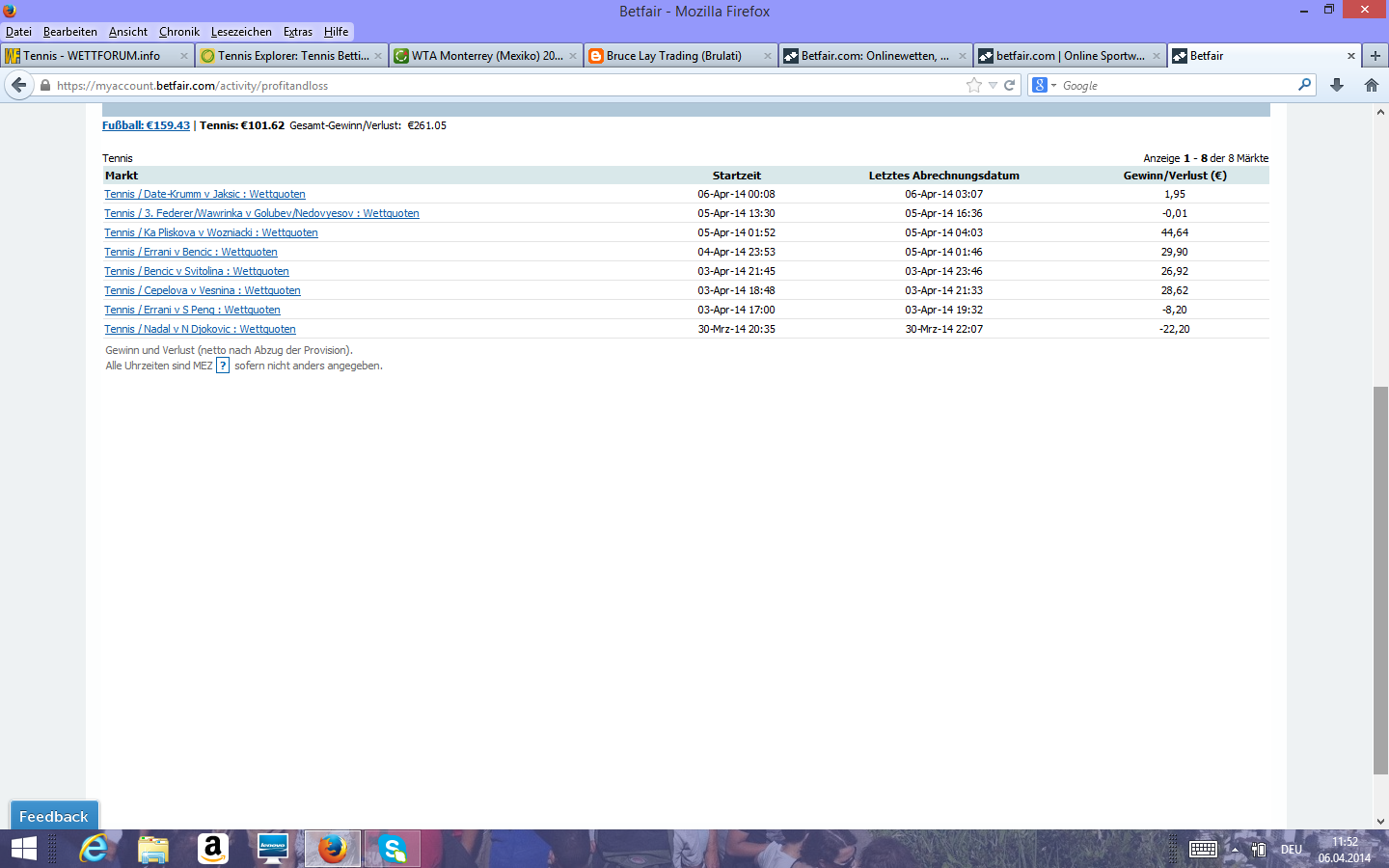
Task: Switch to the betfair.com Online Sportwetten tab
Action: (1071, 56)
